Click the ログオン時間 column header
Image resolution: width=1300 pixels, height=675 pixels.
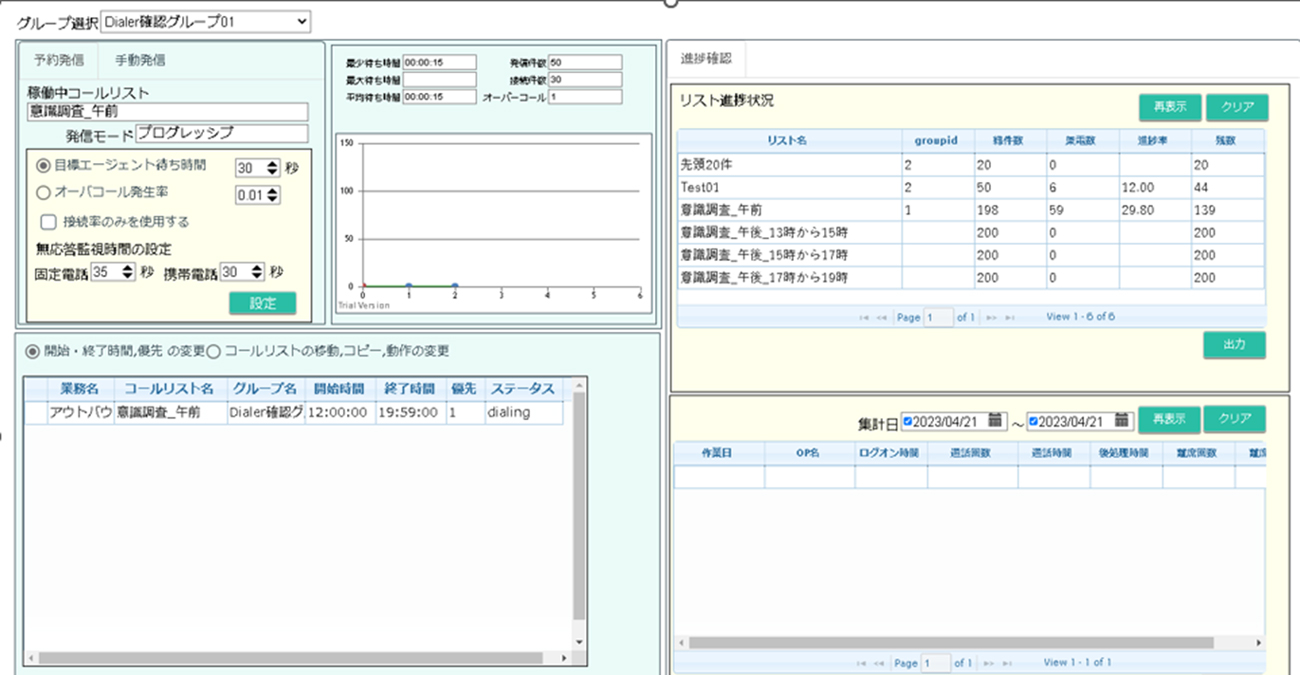891,453
